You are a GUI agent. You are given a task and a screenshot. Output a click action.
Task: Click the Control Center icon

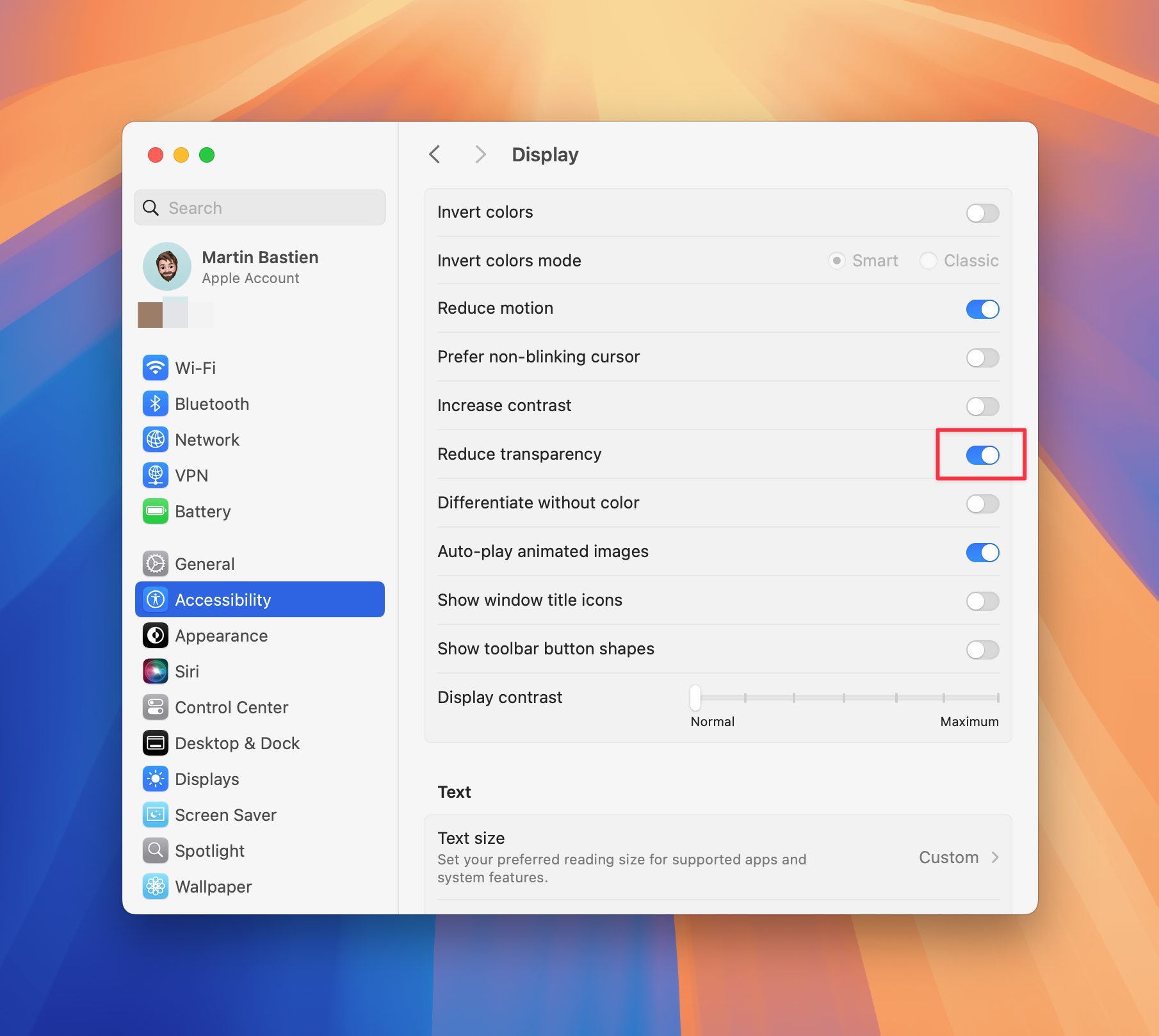[156, 707]
